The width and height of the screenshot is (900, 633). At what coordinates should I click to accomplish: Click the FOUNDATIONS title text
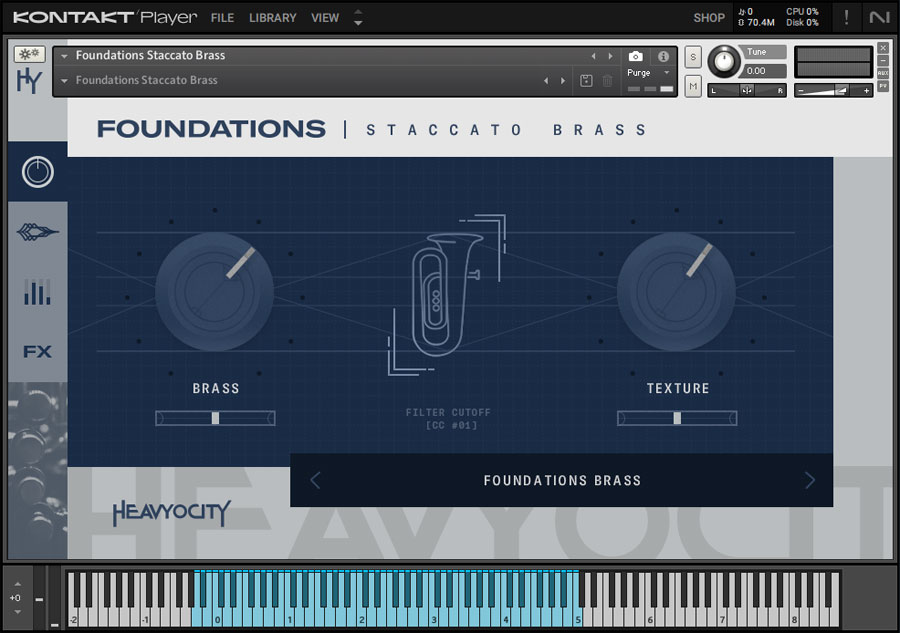[211, 129]
